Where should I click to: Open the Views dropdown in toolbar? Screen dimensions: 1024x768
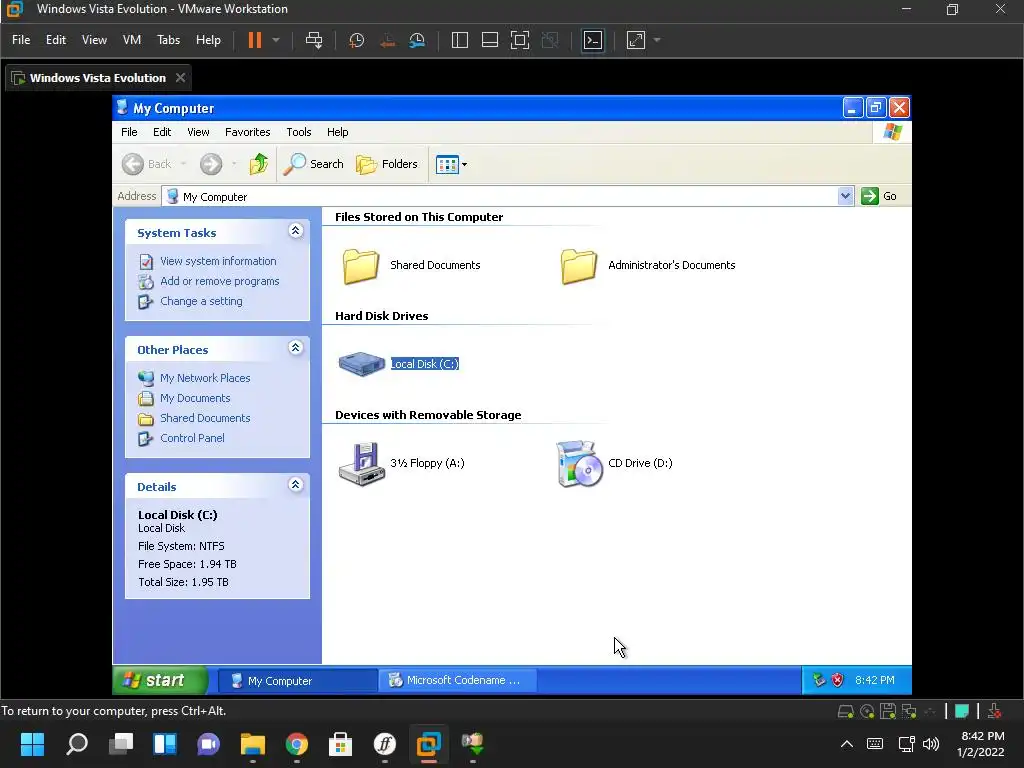tap(451, 165)
